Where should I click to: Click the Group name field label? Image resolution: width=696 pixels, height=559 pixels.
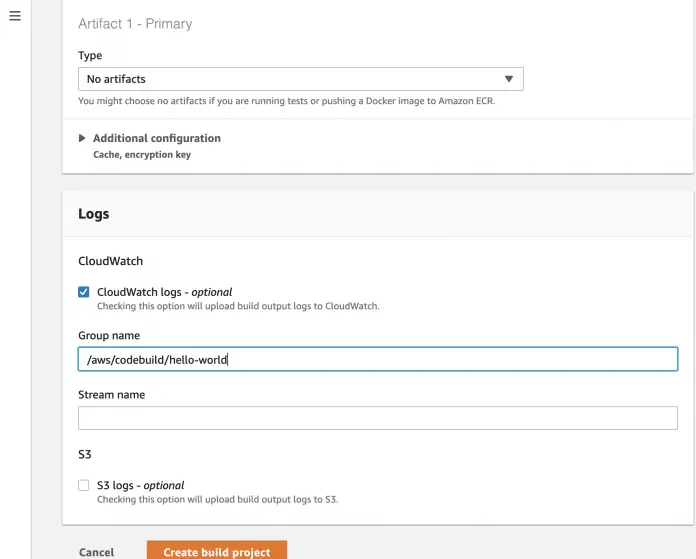pos(109,336)
